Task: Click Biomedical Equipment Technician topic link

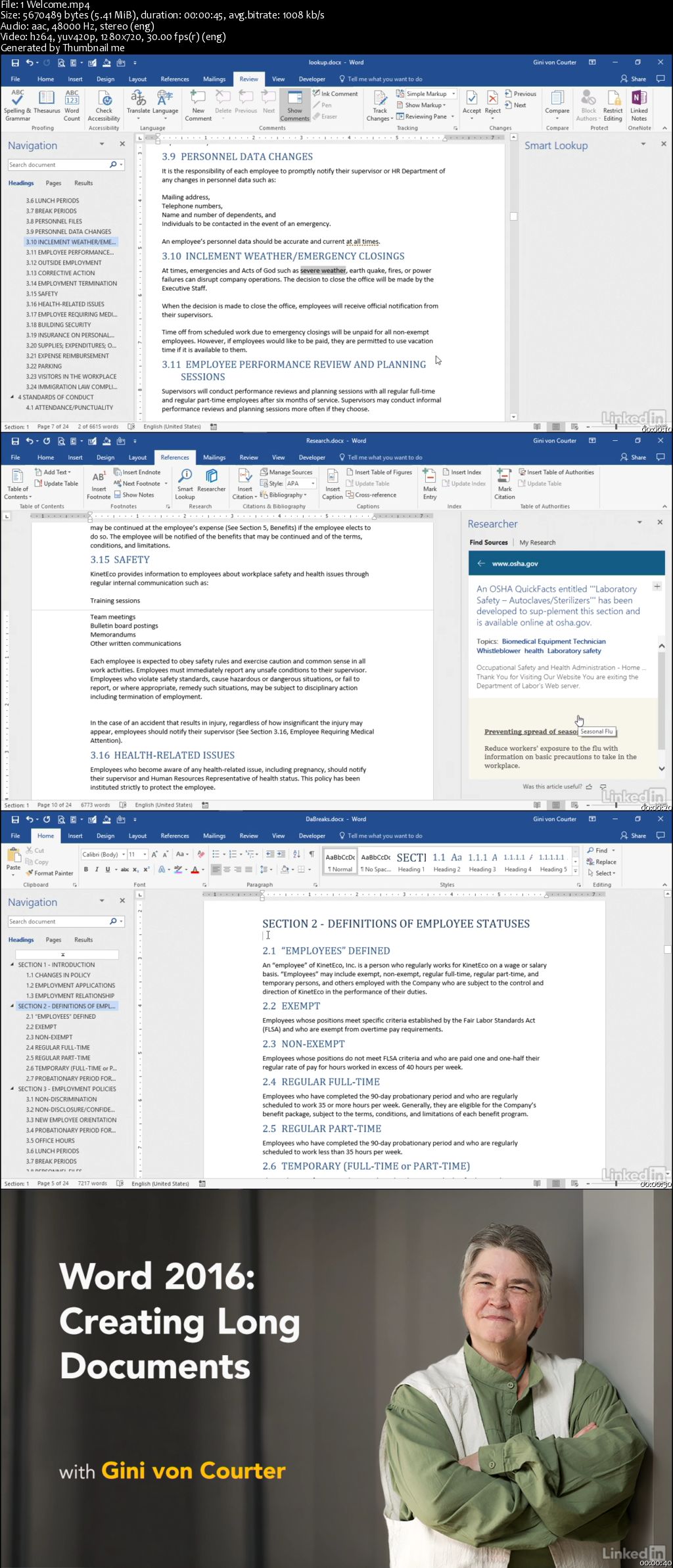Action: tap(554, 641)
